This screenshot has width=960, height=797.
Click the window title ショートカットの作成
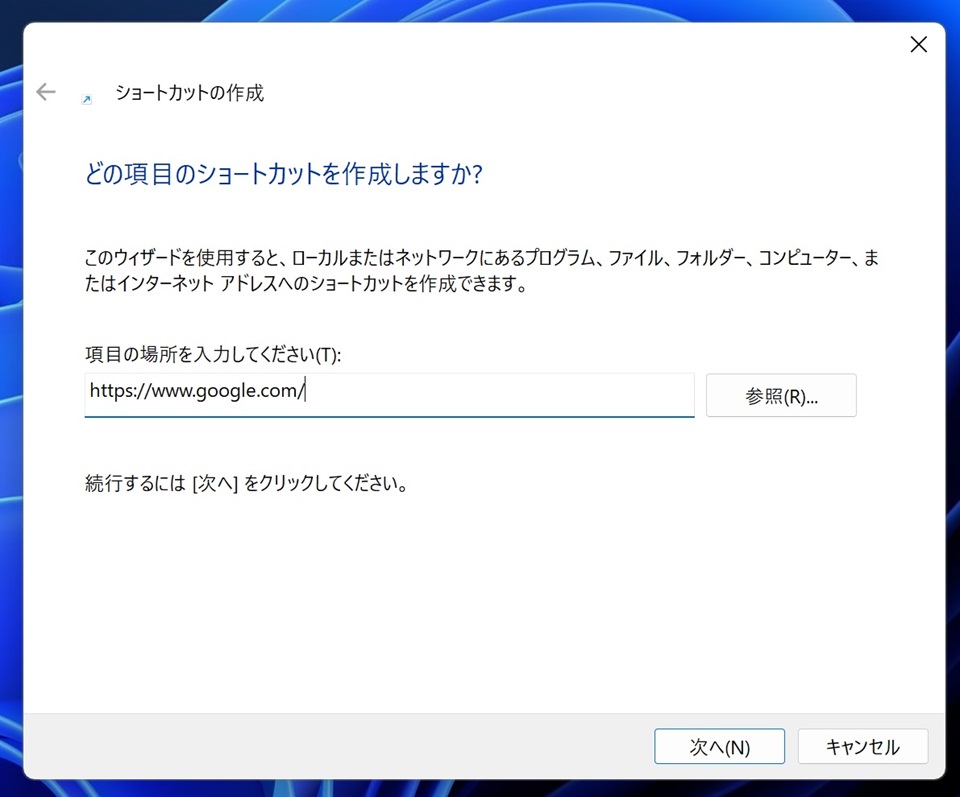tap(190, 93)
